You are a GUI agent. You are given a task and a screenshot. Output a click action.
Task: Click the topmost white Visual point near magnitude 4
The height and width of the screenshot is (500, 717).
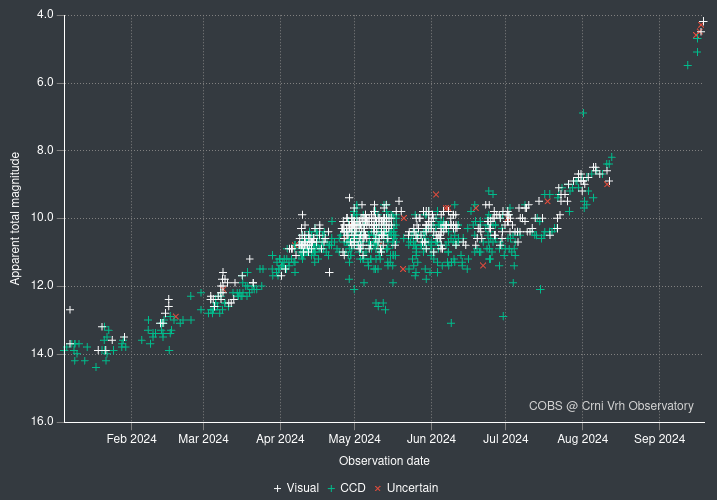click(703, 22)
